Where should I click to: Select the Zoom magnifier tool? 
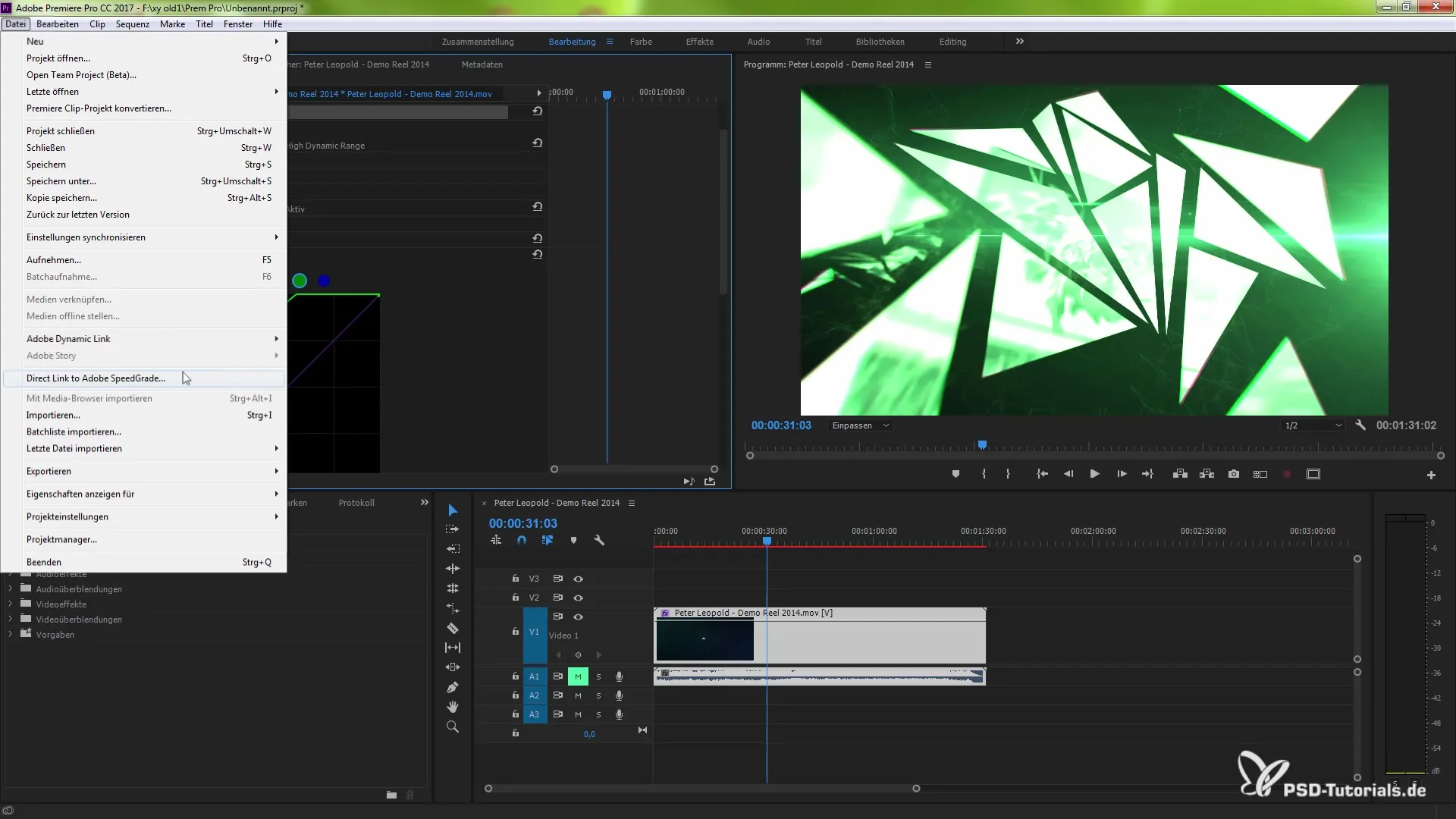(x=453, y=726)
